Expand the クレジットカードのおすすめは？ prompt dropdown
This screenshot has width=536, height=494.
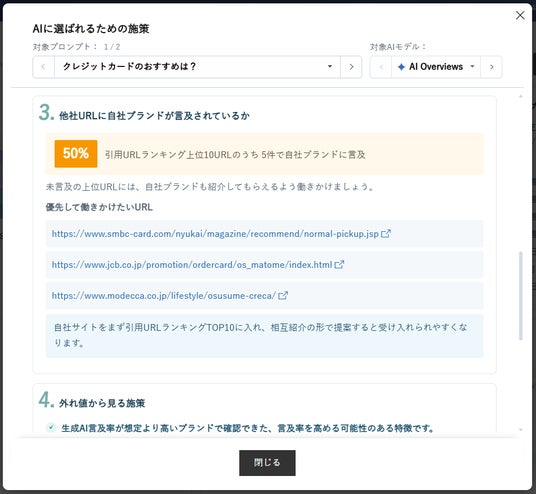click(x=197, y=67)
